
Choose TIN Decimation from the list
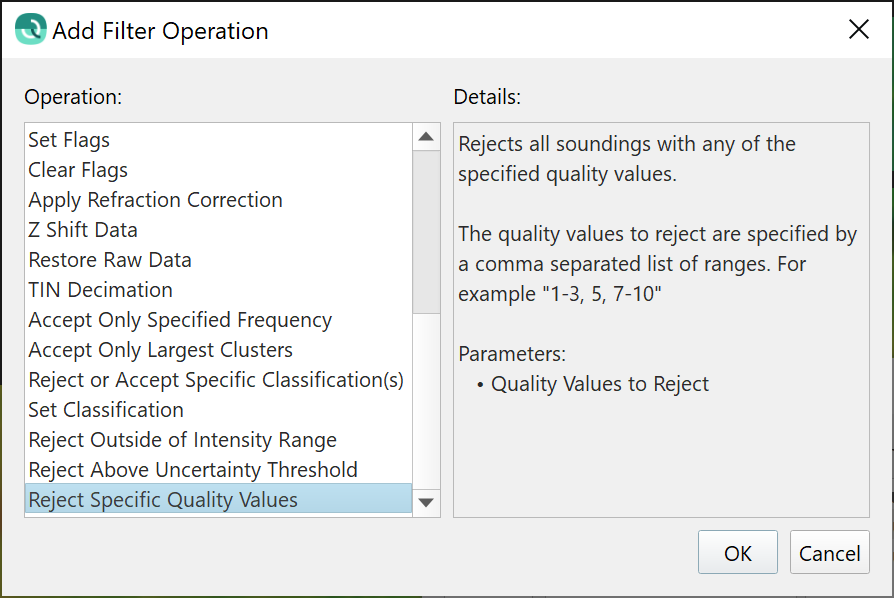[x=100, y=290]
